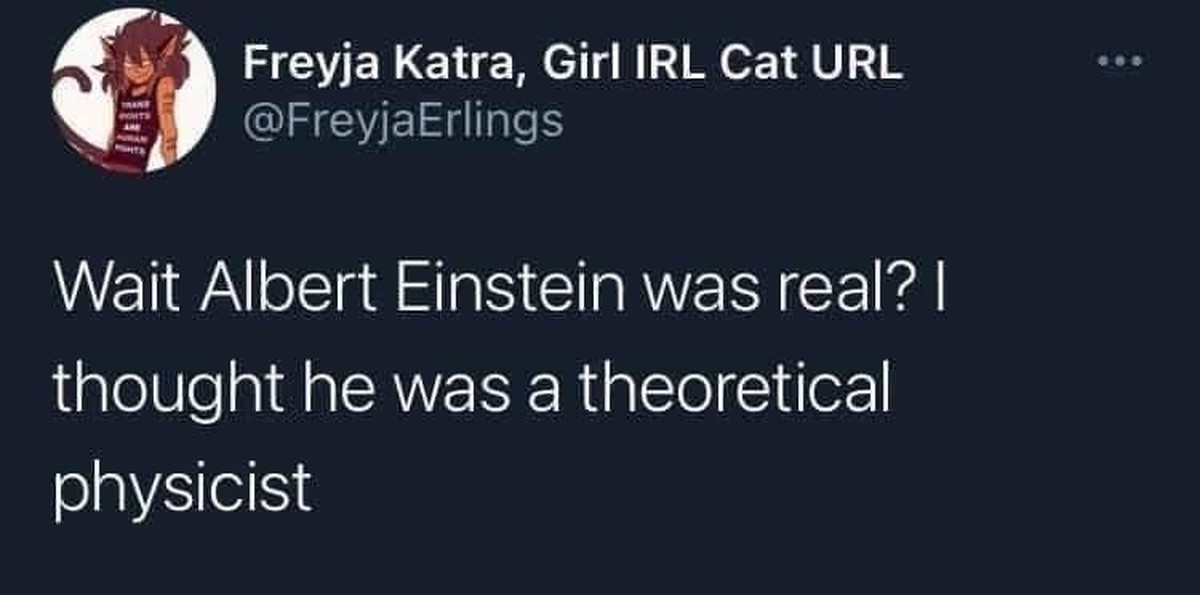Click the @FreyjaErlings handle
1200x595 pixels.
[x=404, y=121]
